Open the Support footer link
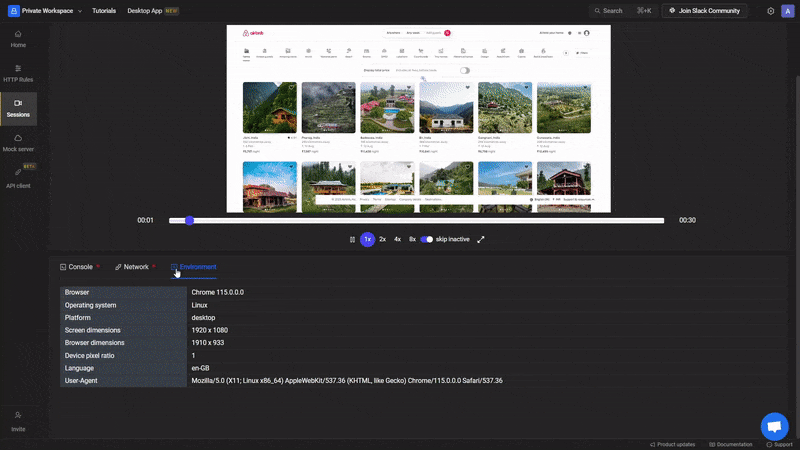The image size is (800, 450). (779, 444)
